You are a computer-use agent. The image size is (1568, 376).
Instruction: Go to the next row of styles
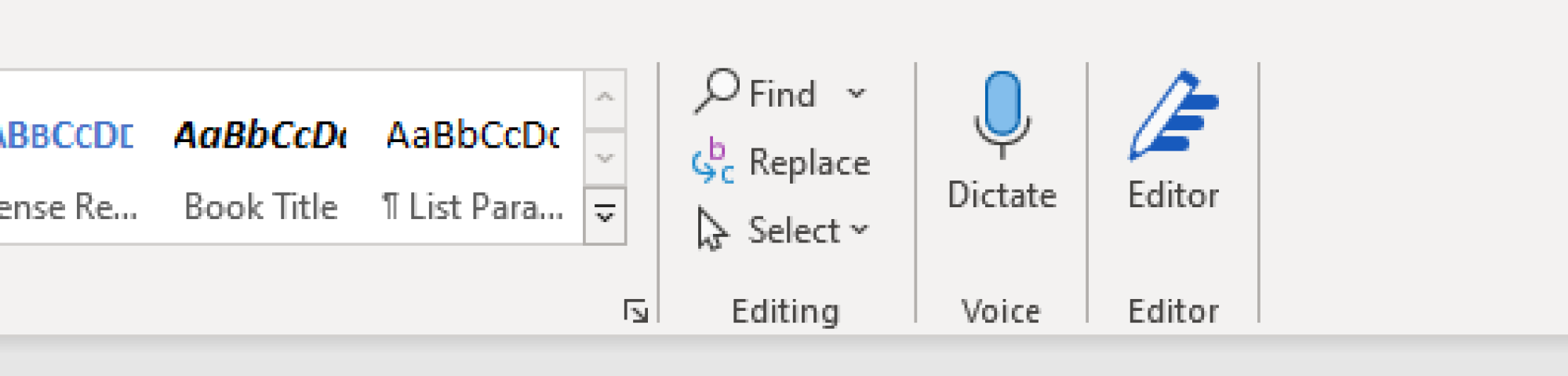coord(605,158)
